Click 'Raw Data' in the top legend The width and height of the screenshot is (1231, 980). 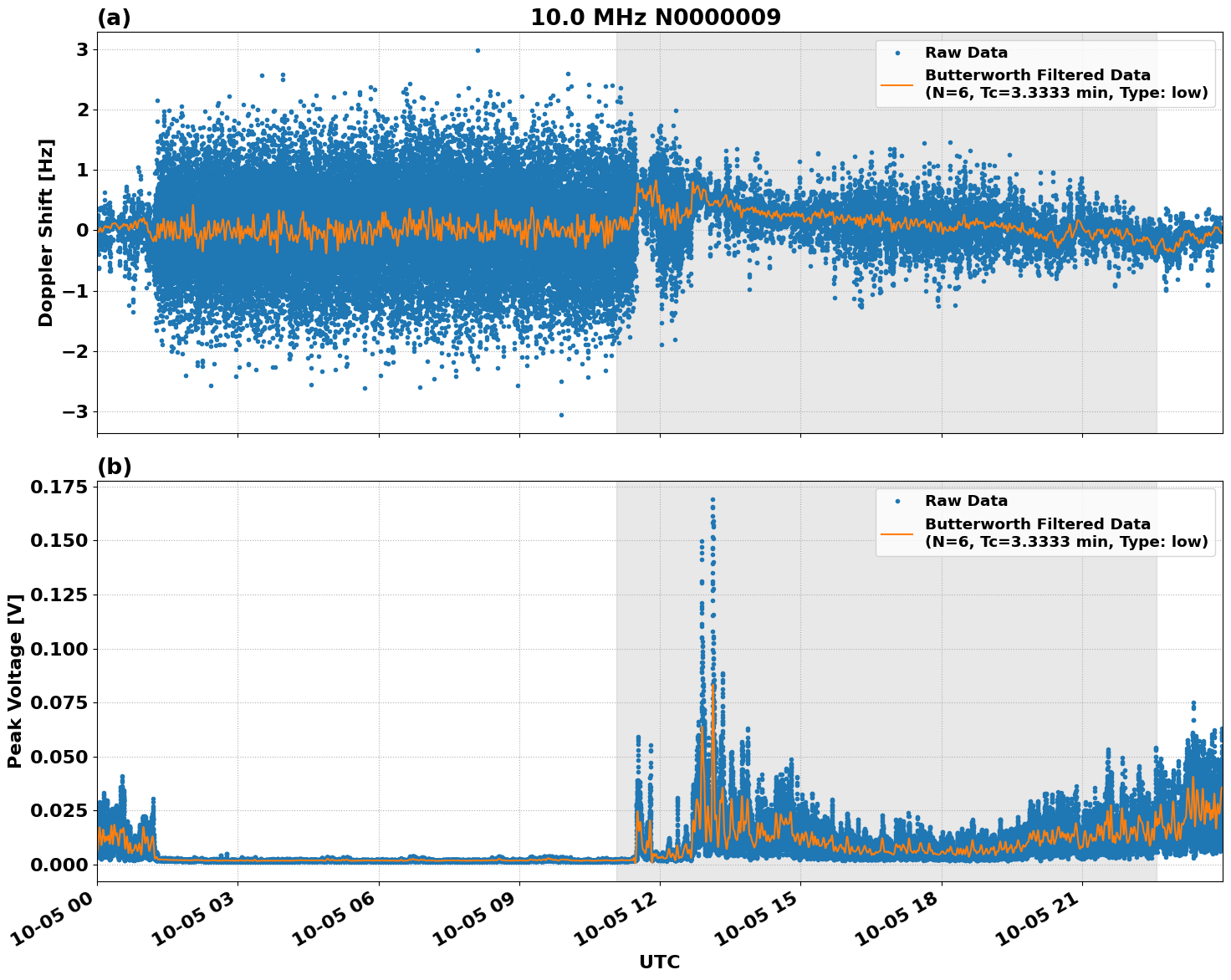pyautogui.click(x=966, y=53)
